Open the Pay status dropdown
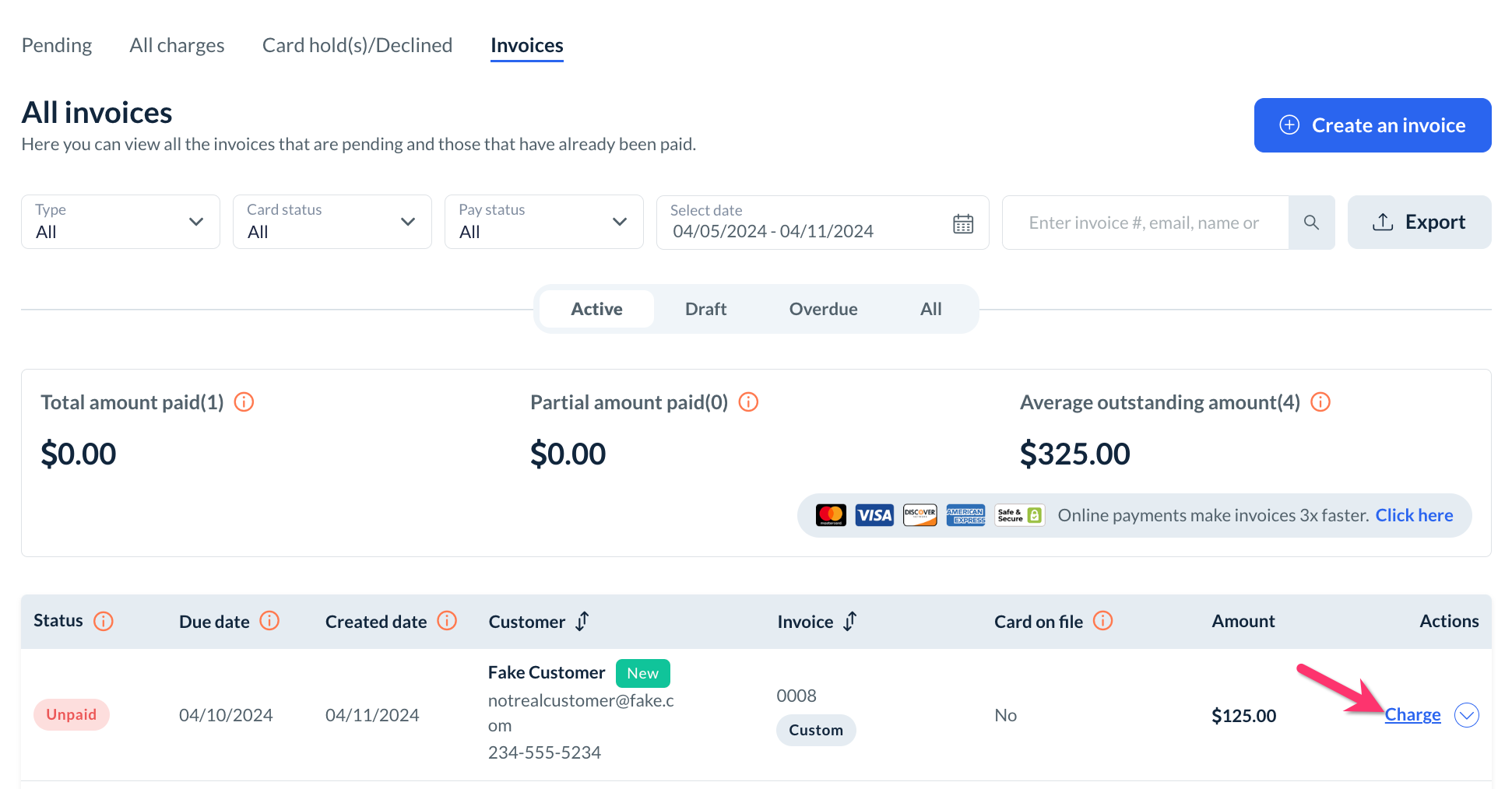 [x=544, y=222]
